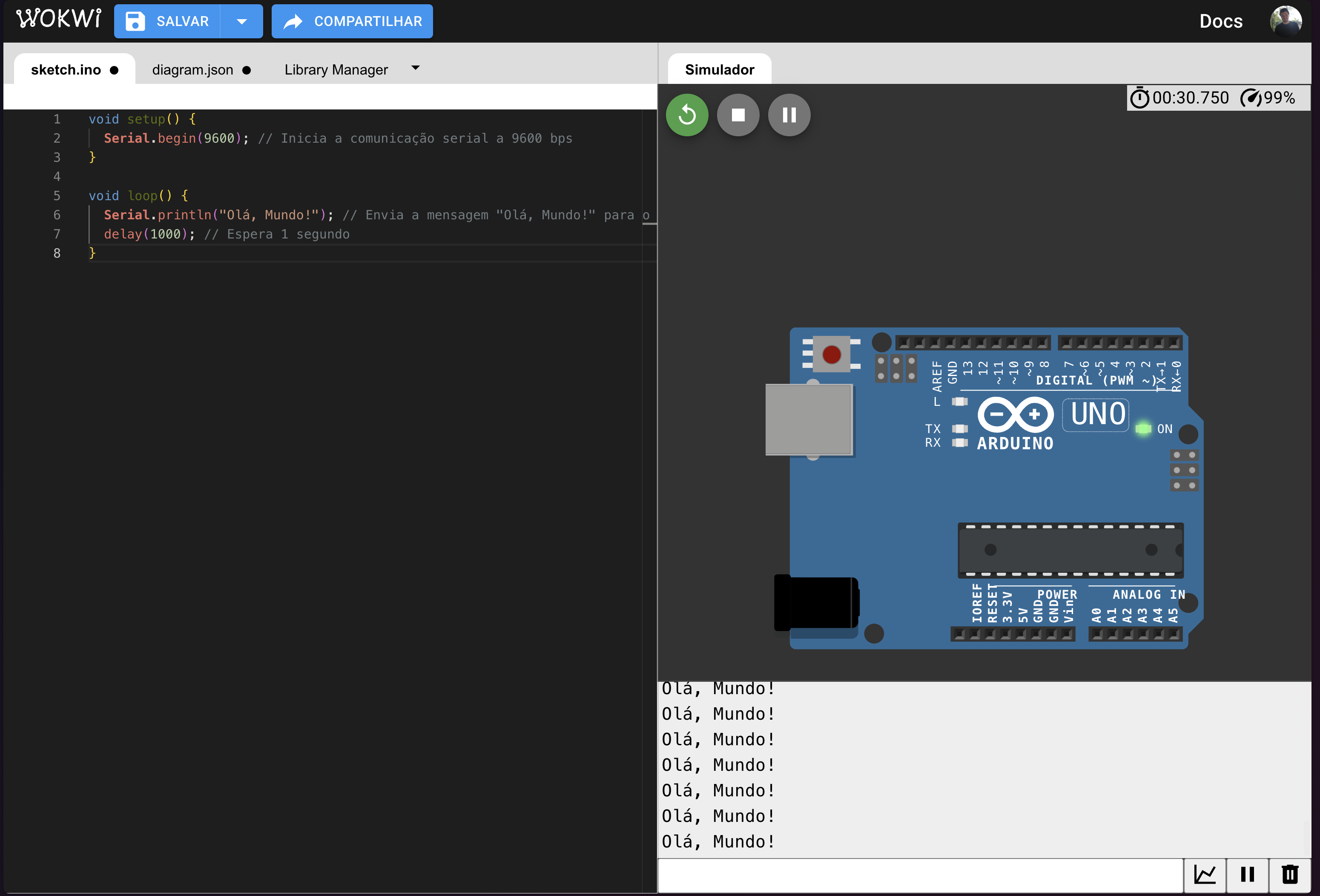Viewport: 1320px width, 896px height.
Task: Open the Library Manager tab
Action: (x=336, y=69)
